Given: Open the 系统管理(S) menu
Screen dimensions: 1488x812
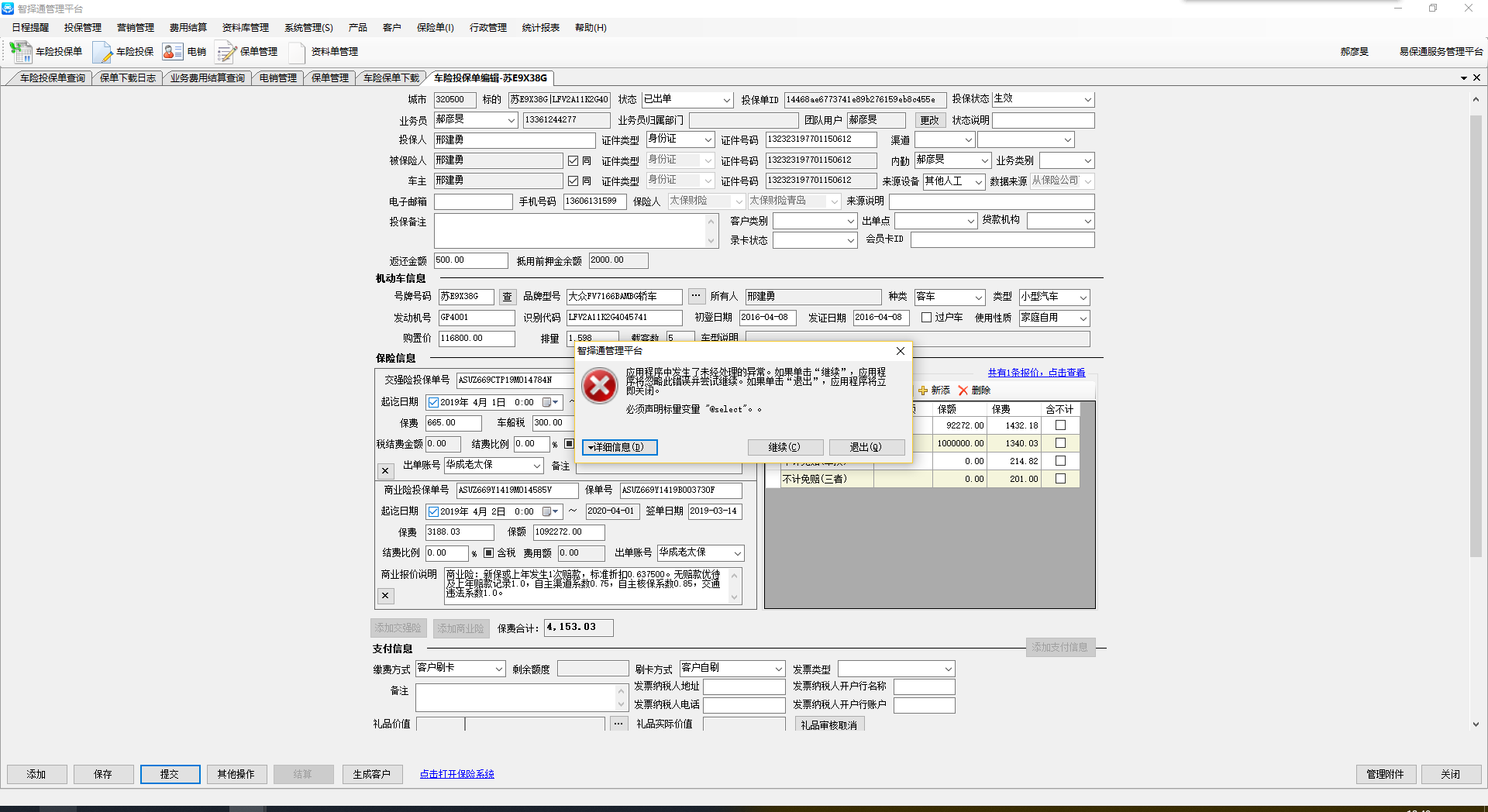Looking at the screenshot, I should [x=308, y=28].
